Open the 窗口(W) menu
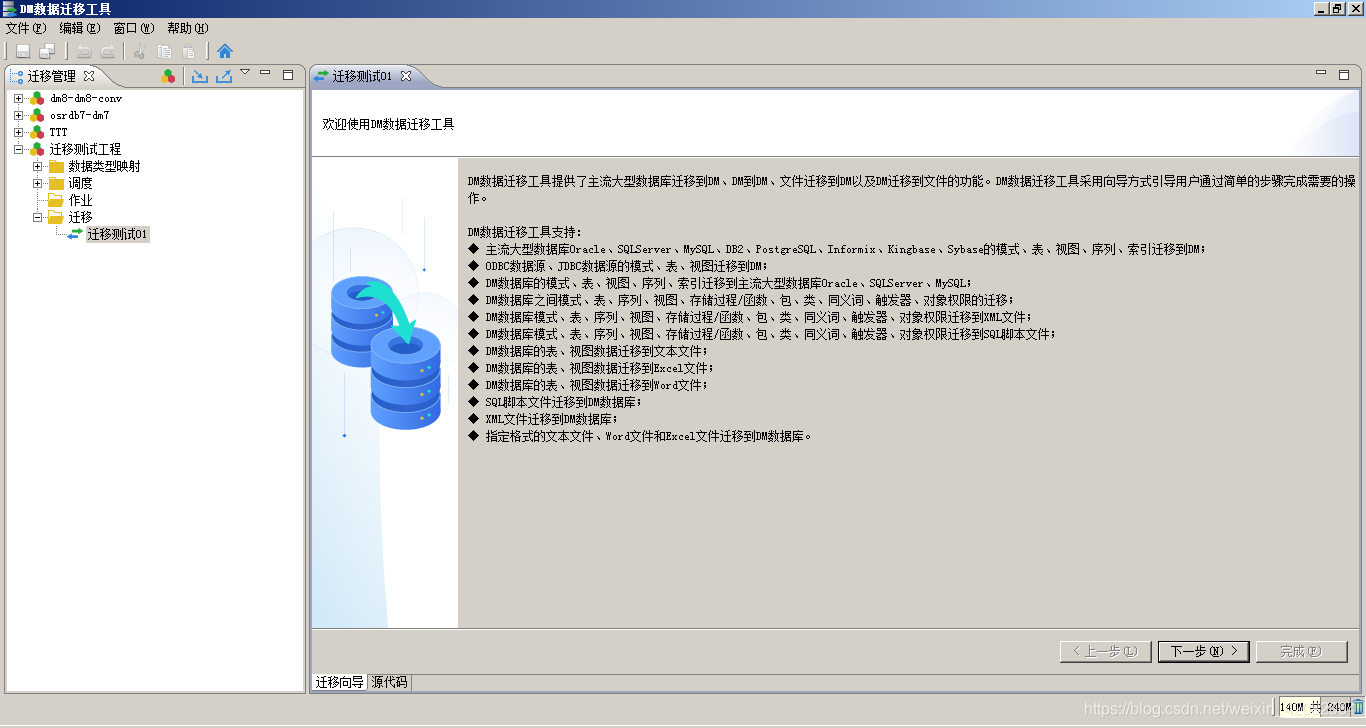This screenshot has width=1366, height=728. pos(134,28)
